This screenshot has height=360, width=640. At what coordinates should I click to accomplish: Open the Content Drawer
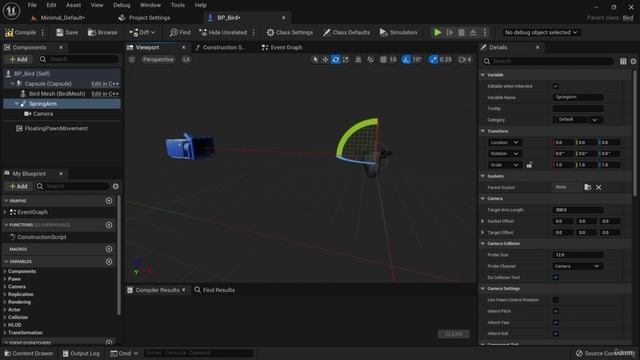coord(29,353)
